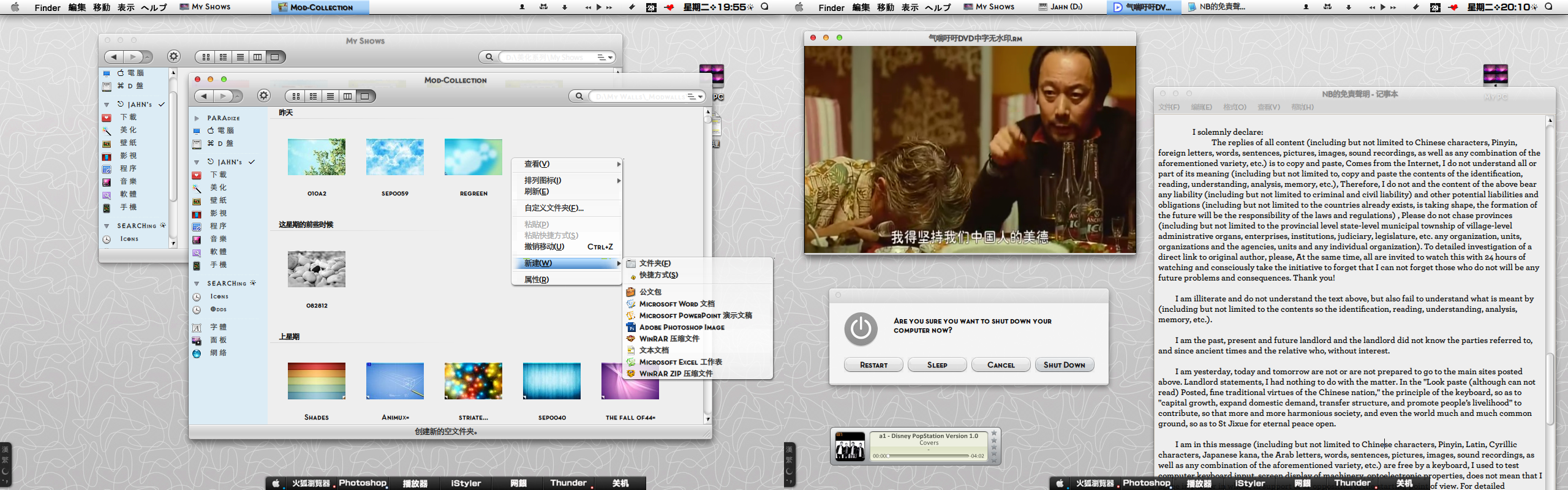This screenshot has width=1568, height=490.
Task: Open search options dropdown in Mod-Collection
Action: tap(695, 97)
